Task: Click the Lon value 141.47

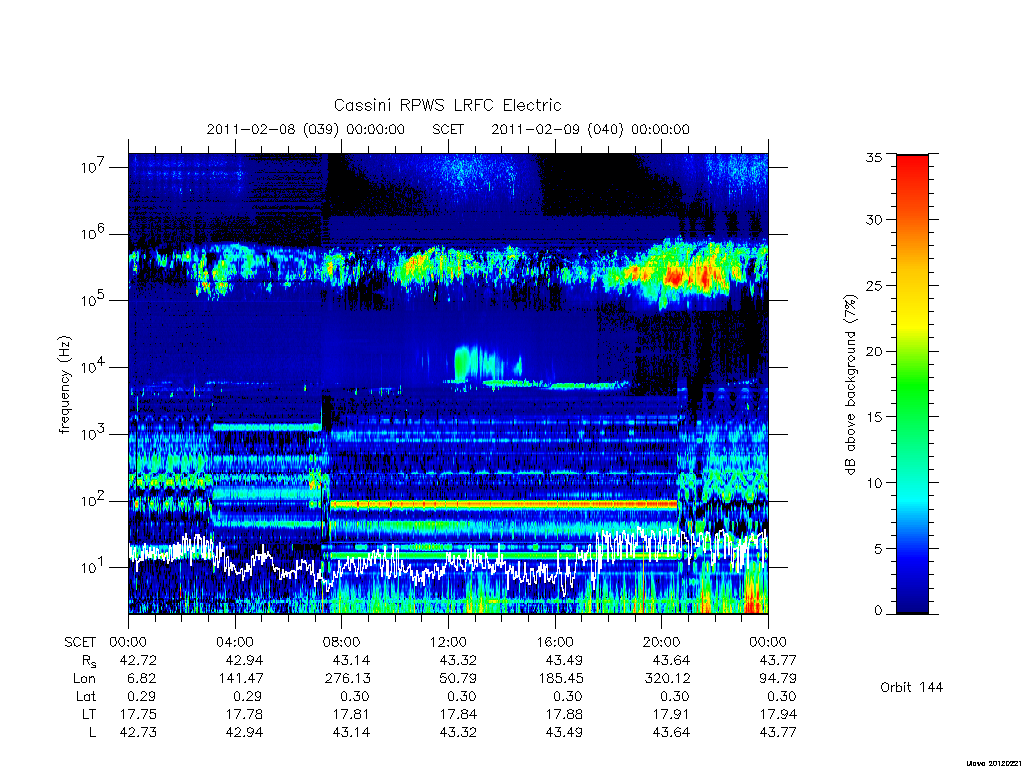Action: (x=240, y=679)
